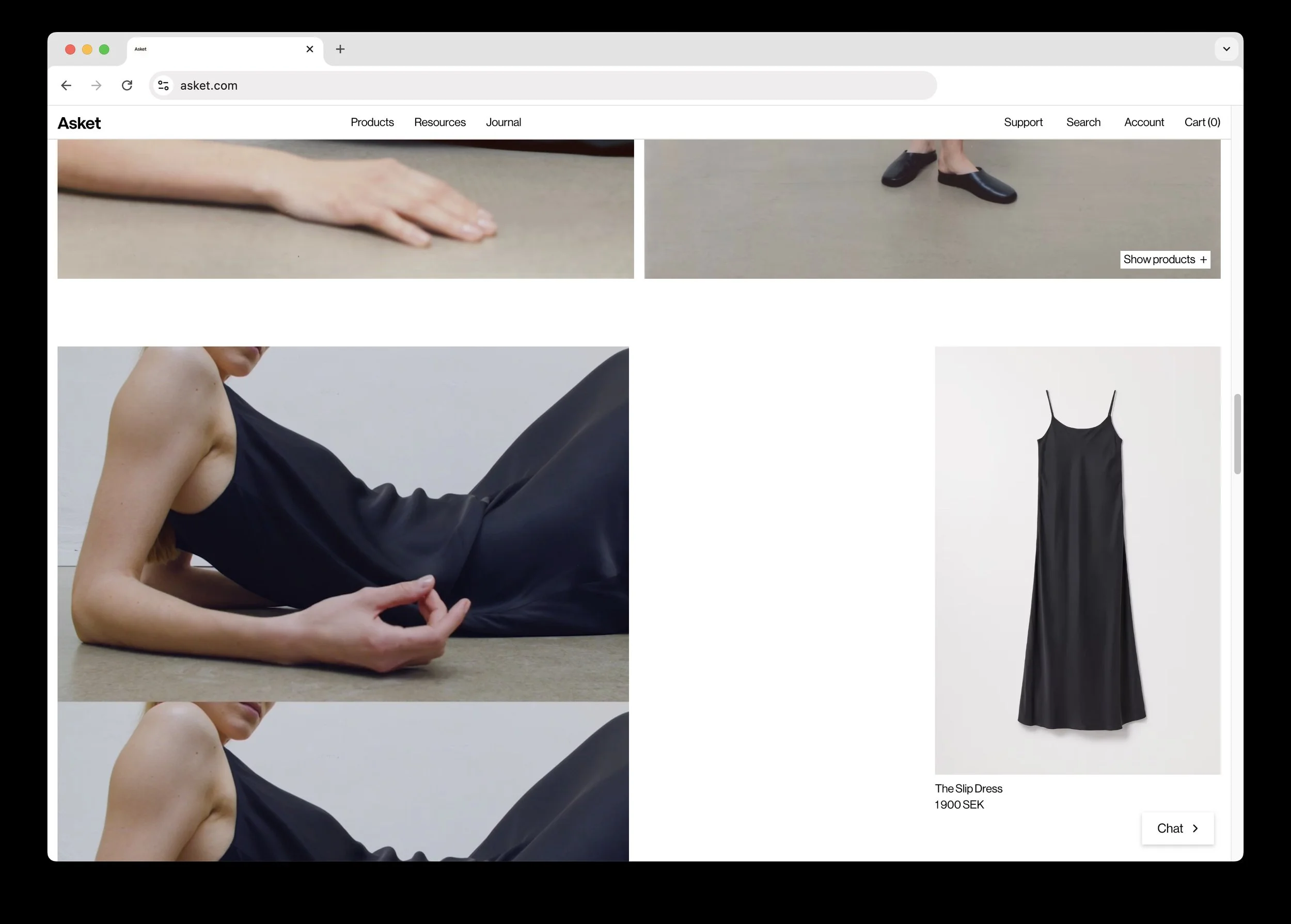The width and height of the screenshot is (1291, 924).
Task: Open the Resources menu
Action: click(x=439, y=122)
